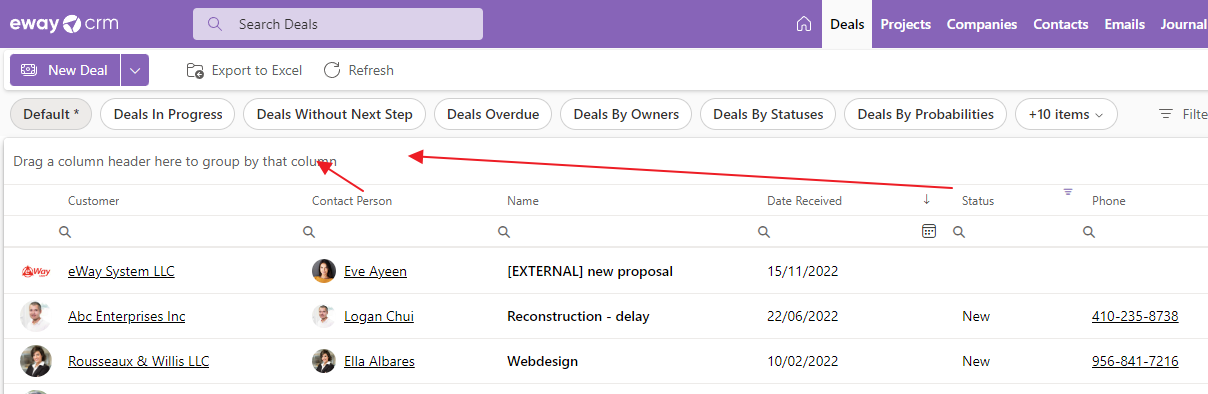Click the eWay System LLC company logo
The width and height of the screenshot is (1208, 394).
coord(36,271)
